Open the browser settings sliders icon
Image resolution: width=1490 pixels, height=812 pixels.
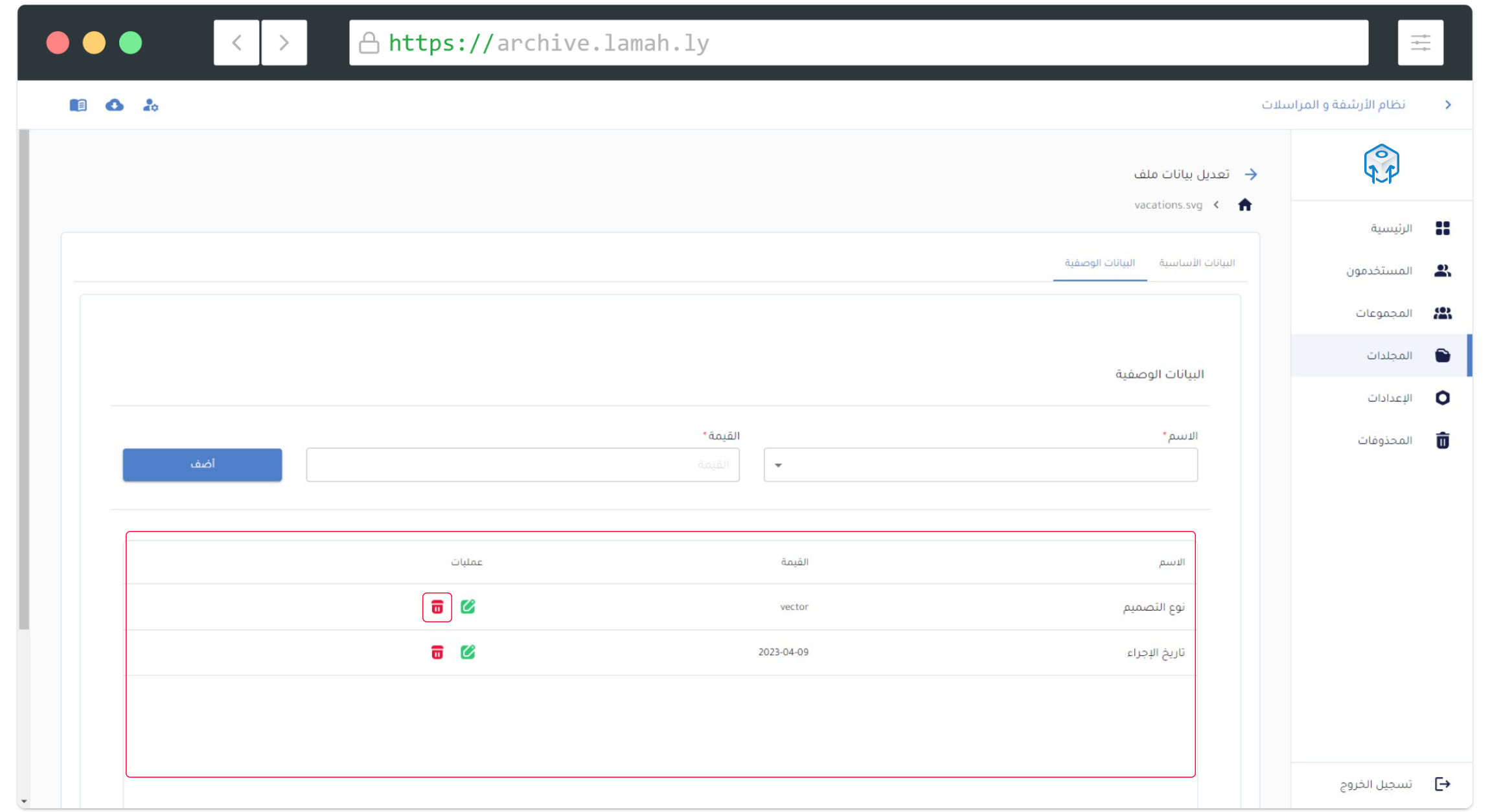pyautogui.click(x=1420, y=43)
